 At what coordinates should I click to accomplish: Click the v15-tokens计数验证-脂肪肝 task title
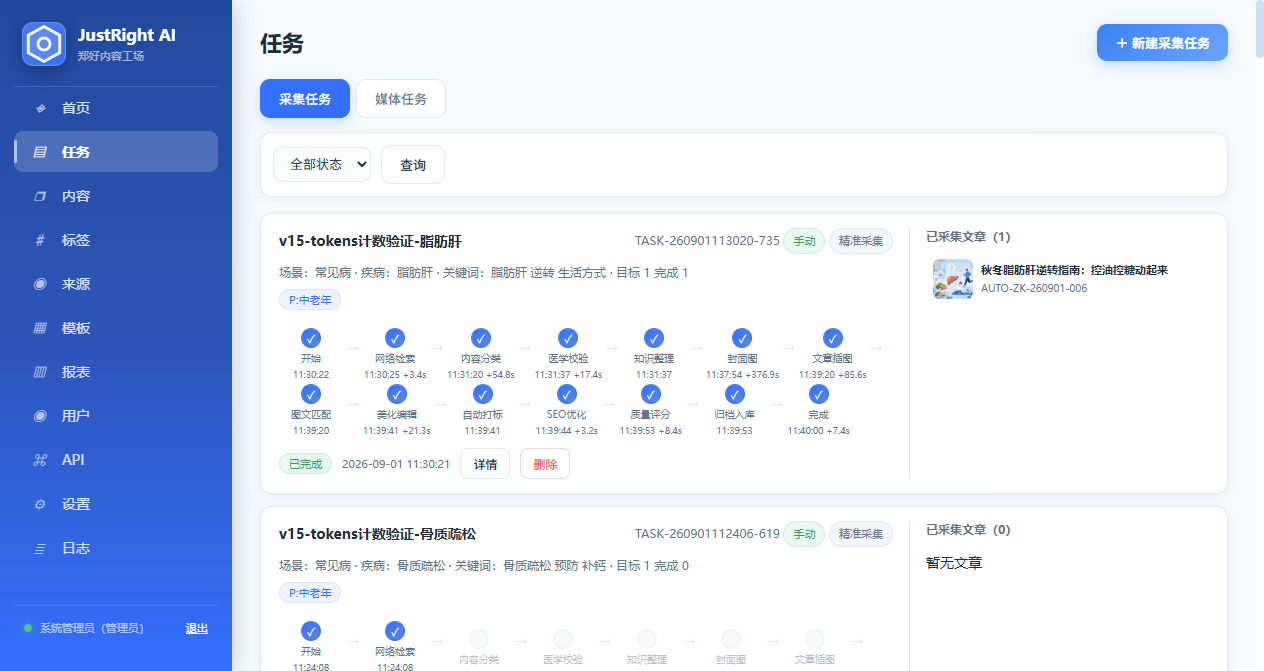pos(370,241)
